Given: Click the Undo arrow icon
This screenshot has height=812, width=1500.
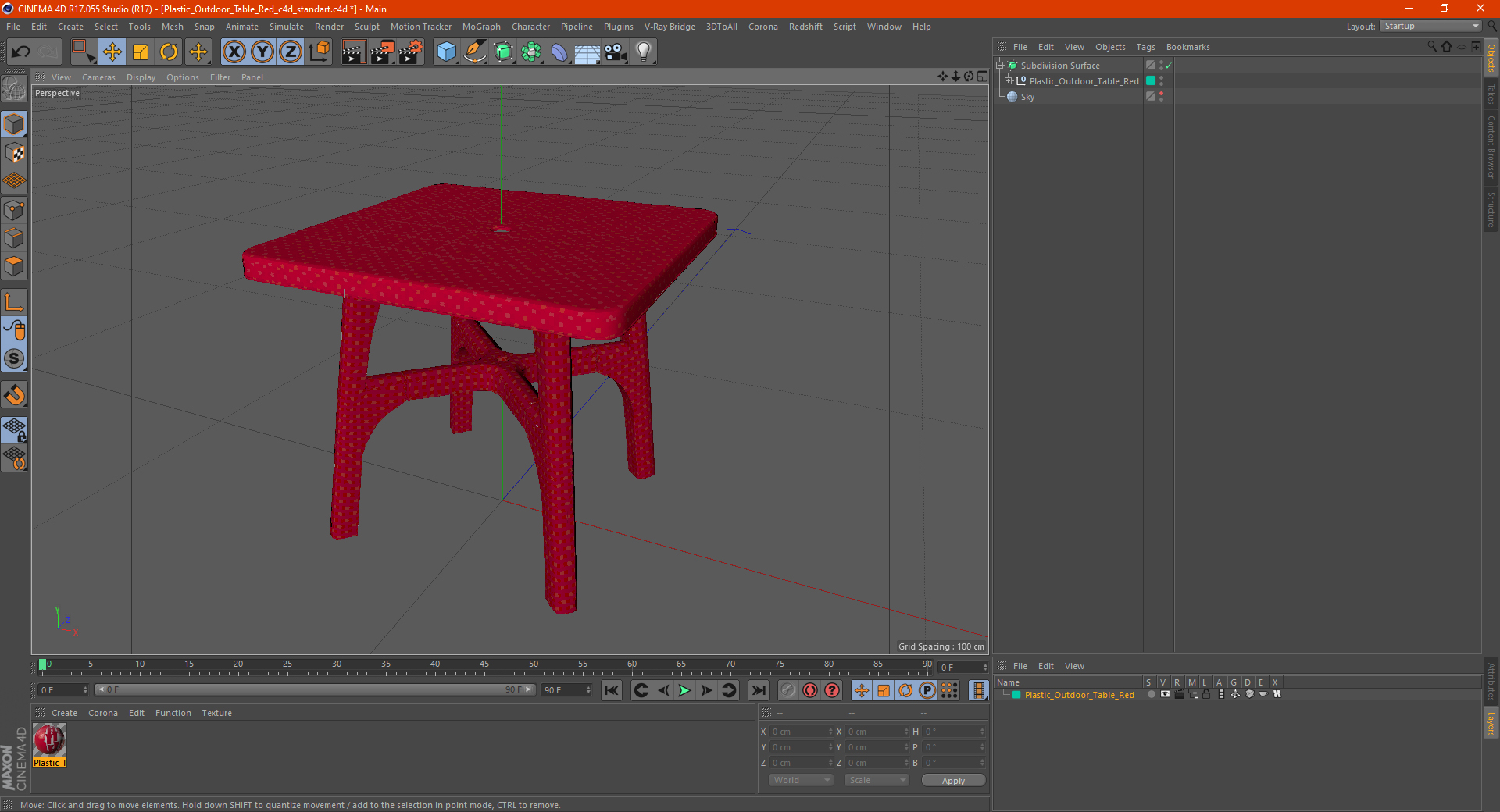Looking at the screenshot, I should point(21,52).
